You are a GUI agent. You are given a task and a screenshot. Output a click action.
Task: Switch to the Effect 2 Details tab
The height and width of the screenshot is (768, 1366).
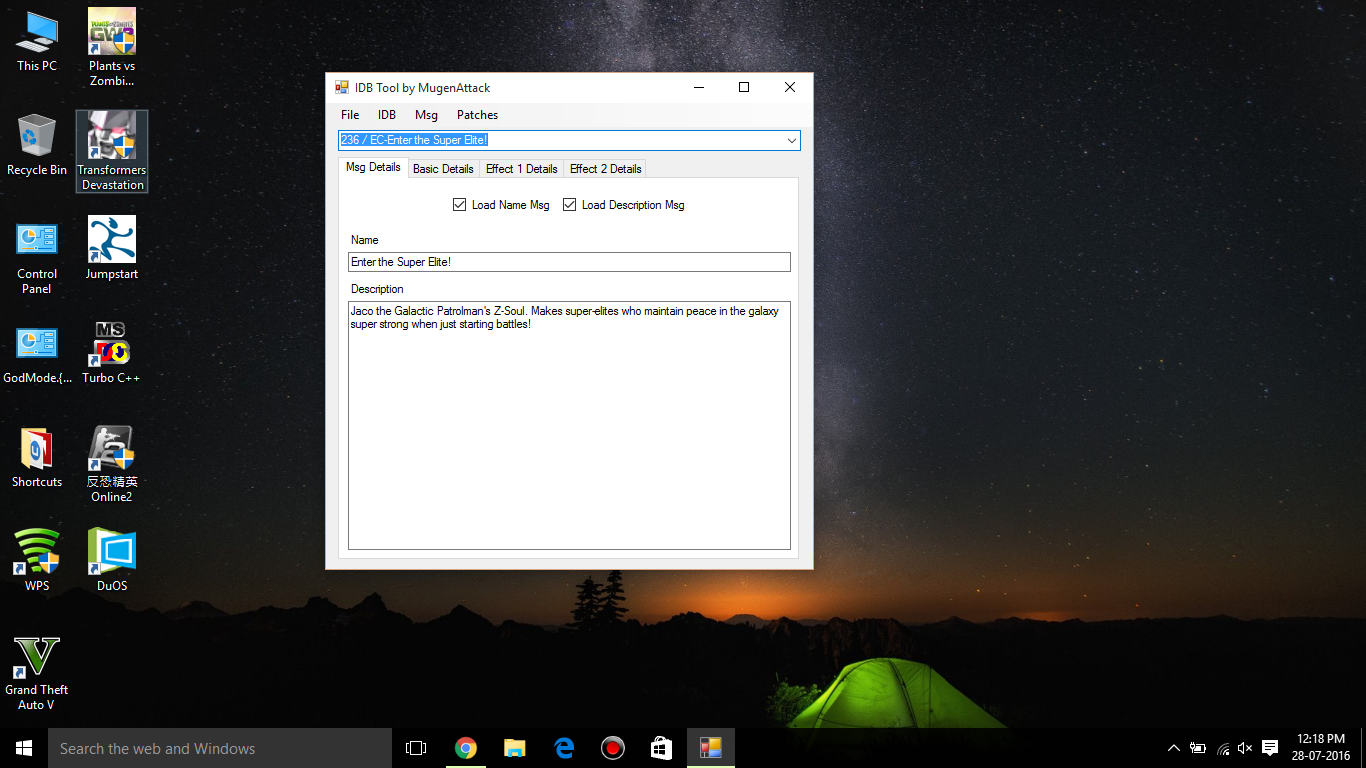[x=605, y=169]
